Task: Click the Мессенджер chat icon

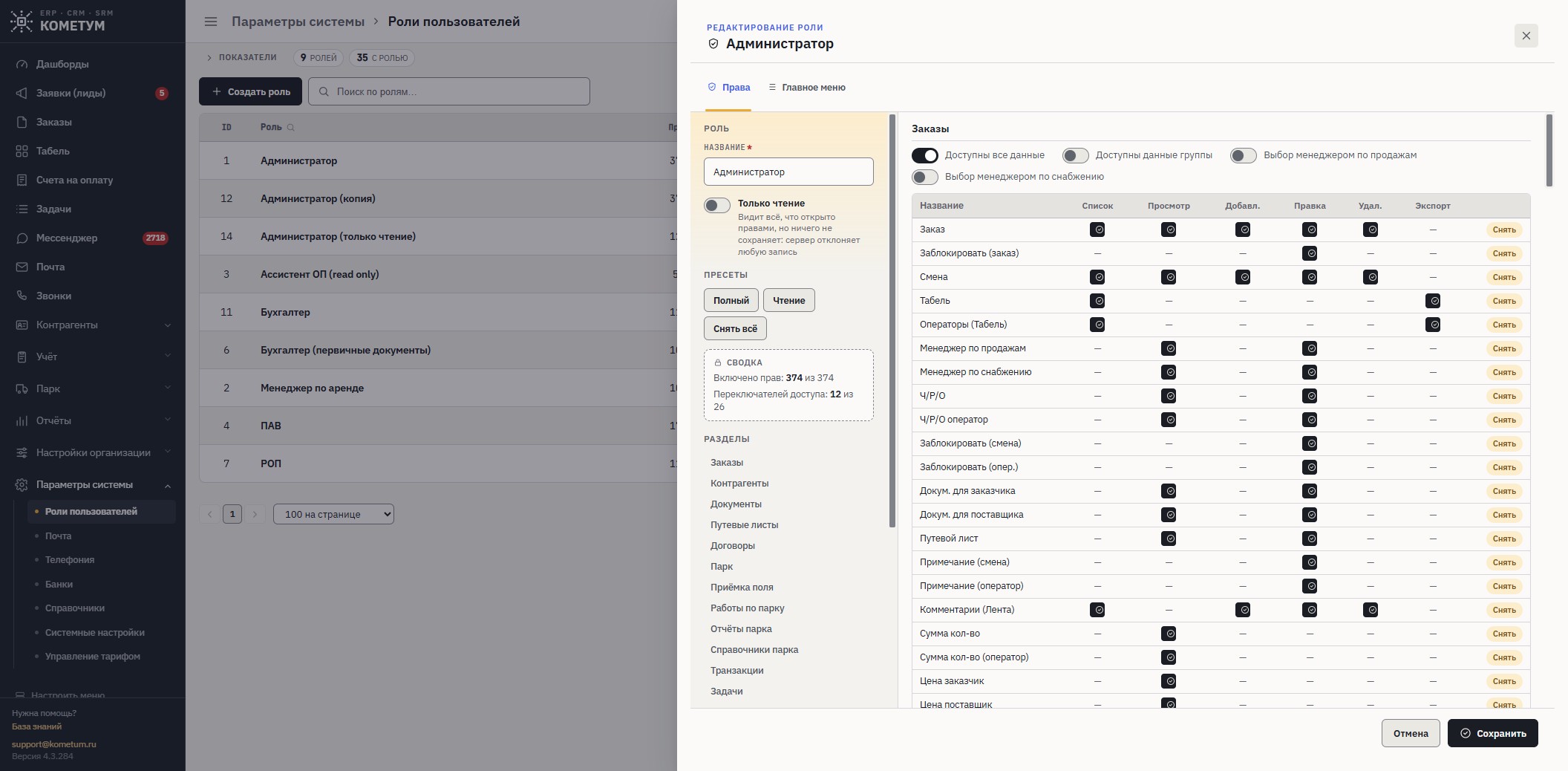Action: point(22,238)
